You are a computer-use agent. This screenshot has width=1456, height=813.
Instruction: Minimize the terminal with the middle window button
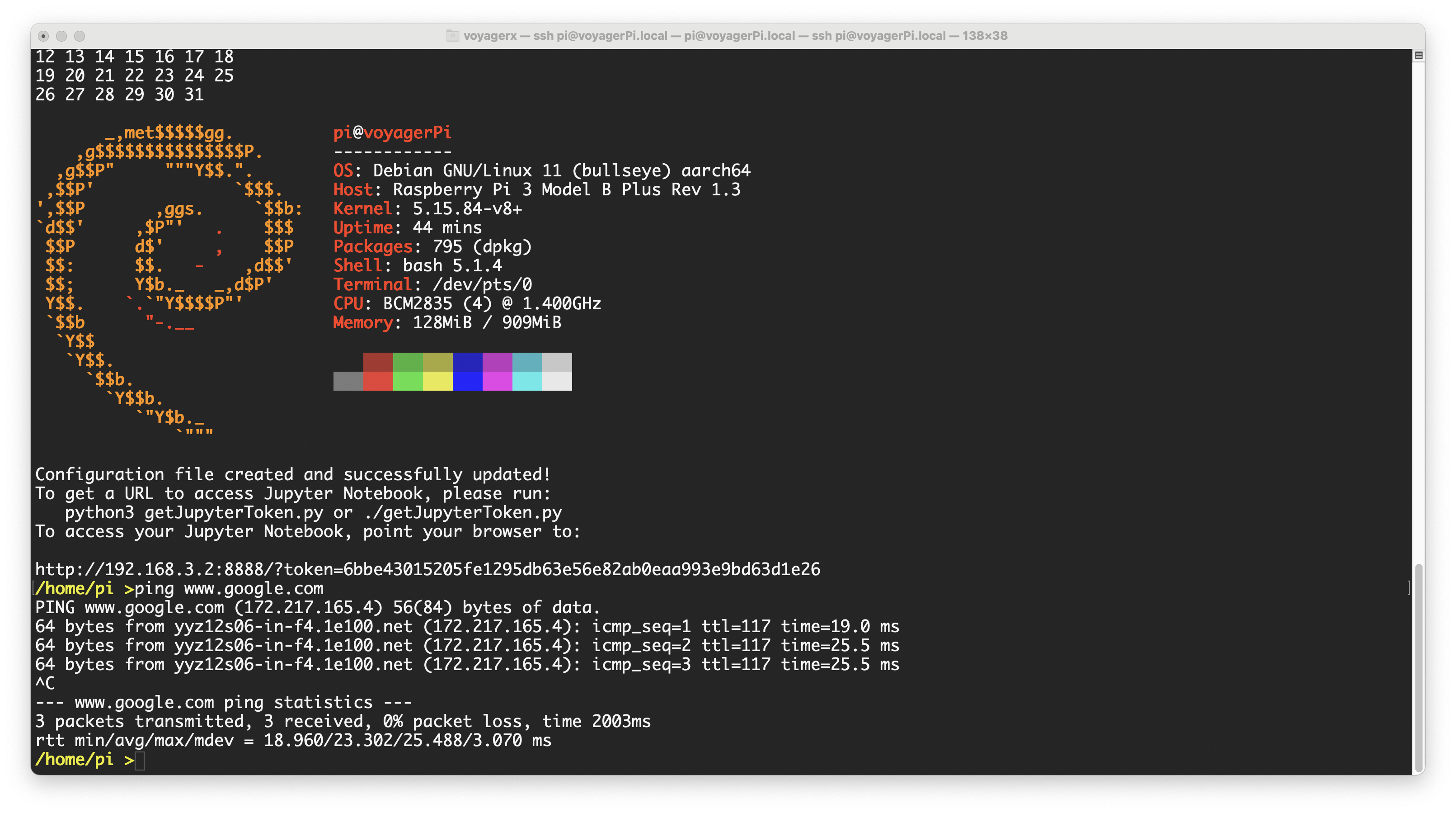(x=61, y=36)
